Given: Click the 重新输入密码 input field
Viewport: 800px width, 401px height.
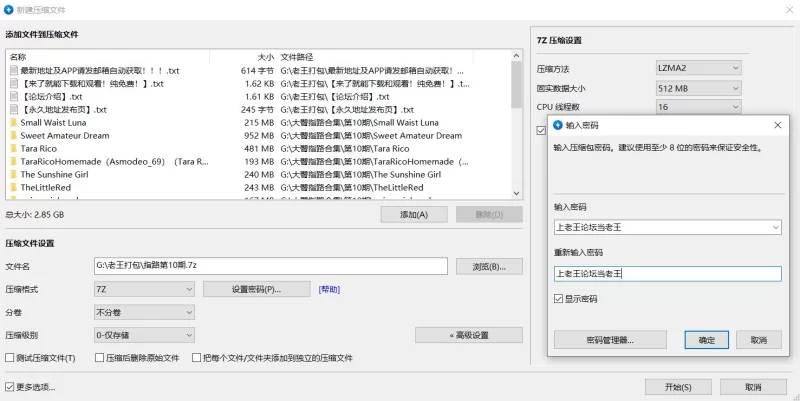Looking at the screenshot, I should click(x=668, y=274).
